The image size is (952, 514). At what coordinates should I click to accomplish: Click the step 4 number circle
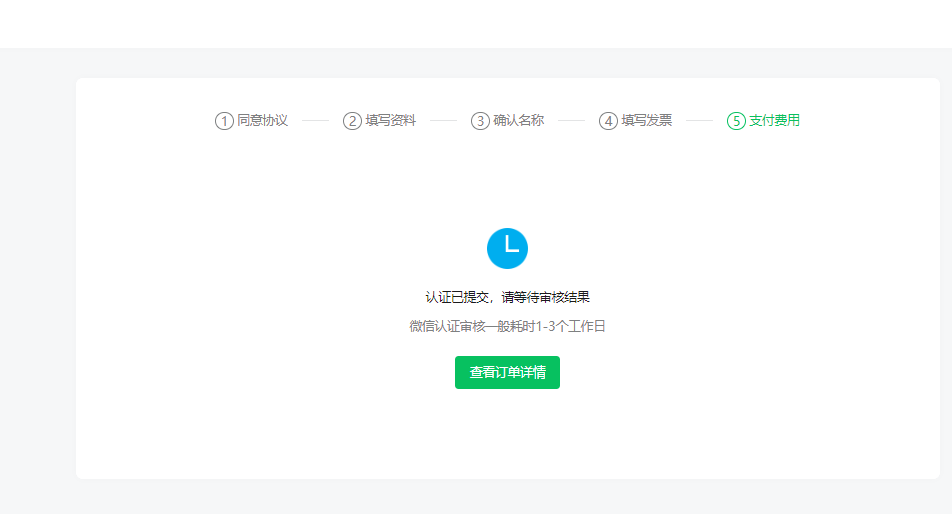[608, 121]
